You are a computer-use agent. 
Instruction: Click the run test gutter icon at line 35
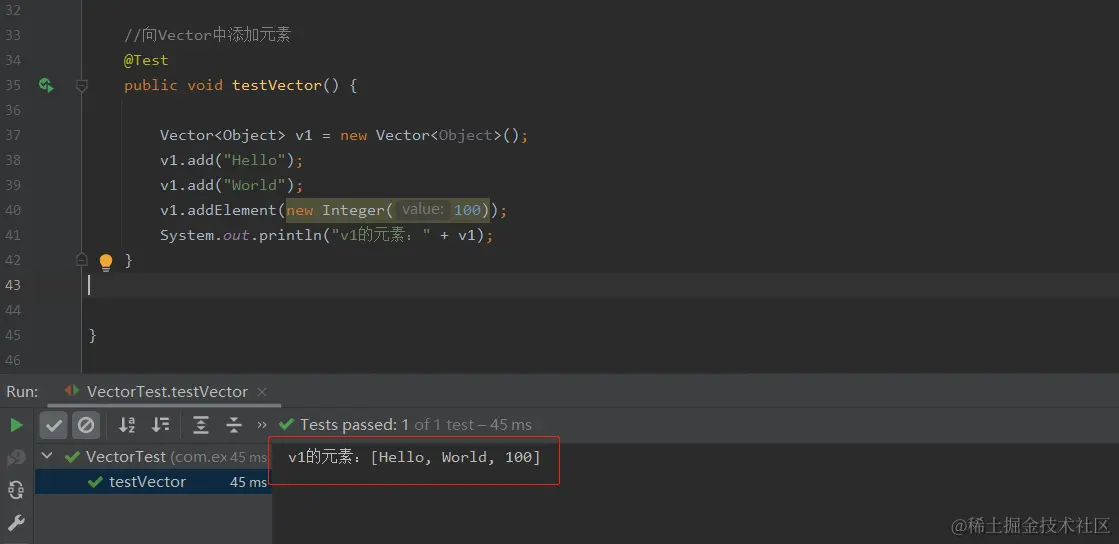coord(46,86)
